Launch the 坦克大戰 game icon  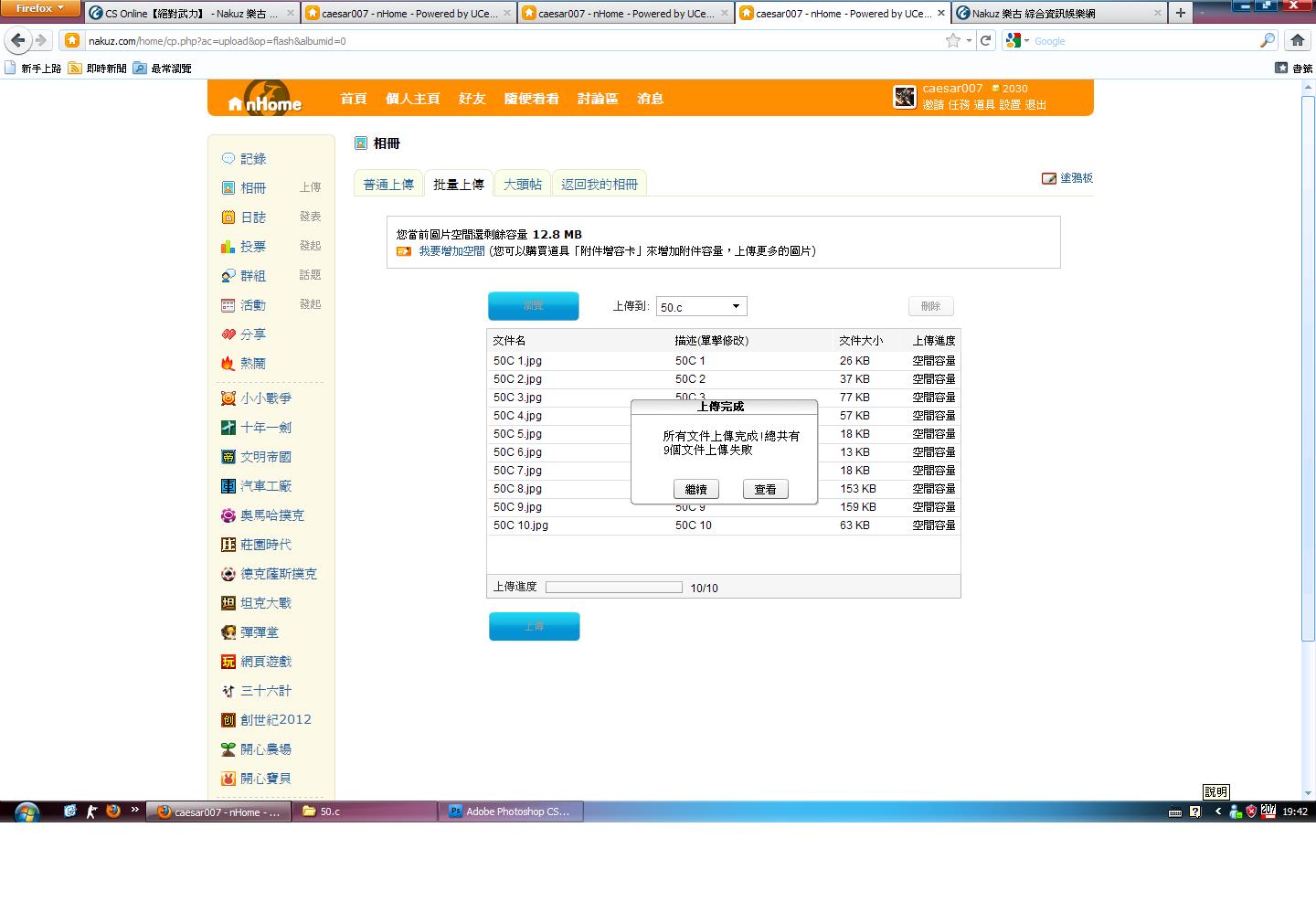click(228, 603)
